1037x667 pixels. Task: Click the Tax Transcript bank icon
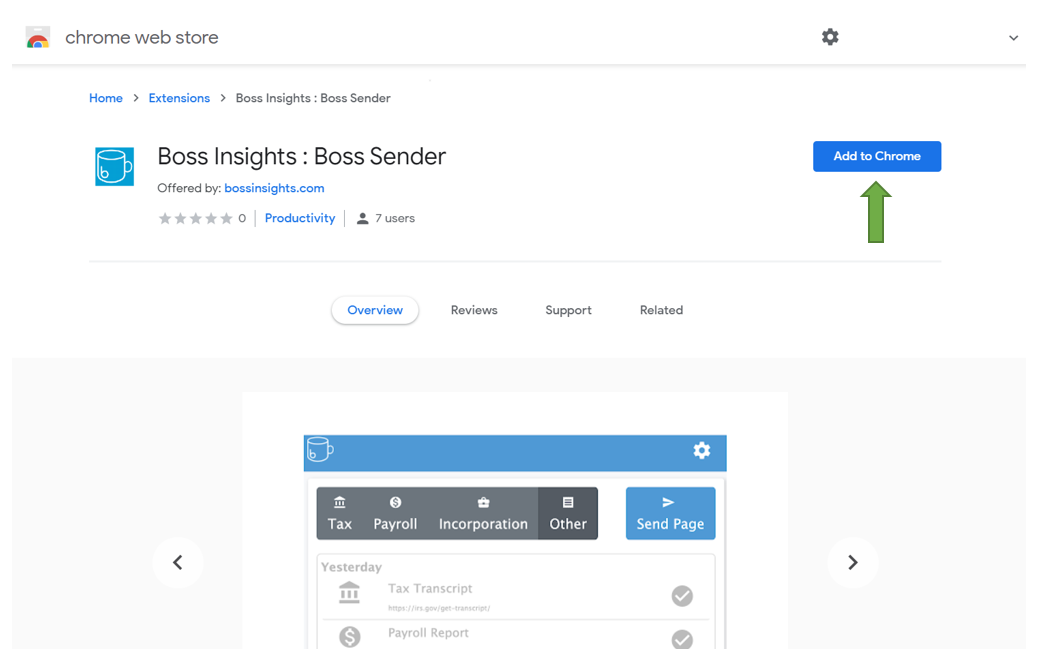(349, 592)
